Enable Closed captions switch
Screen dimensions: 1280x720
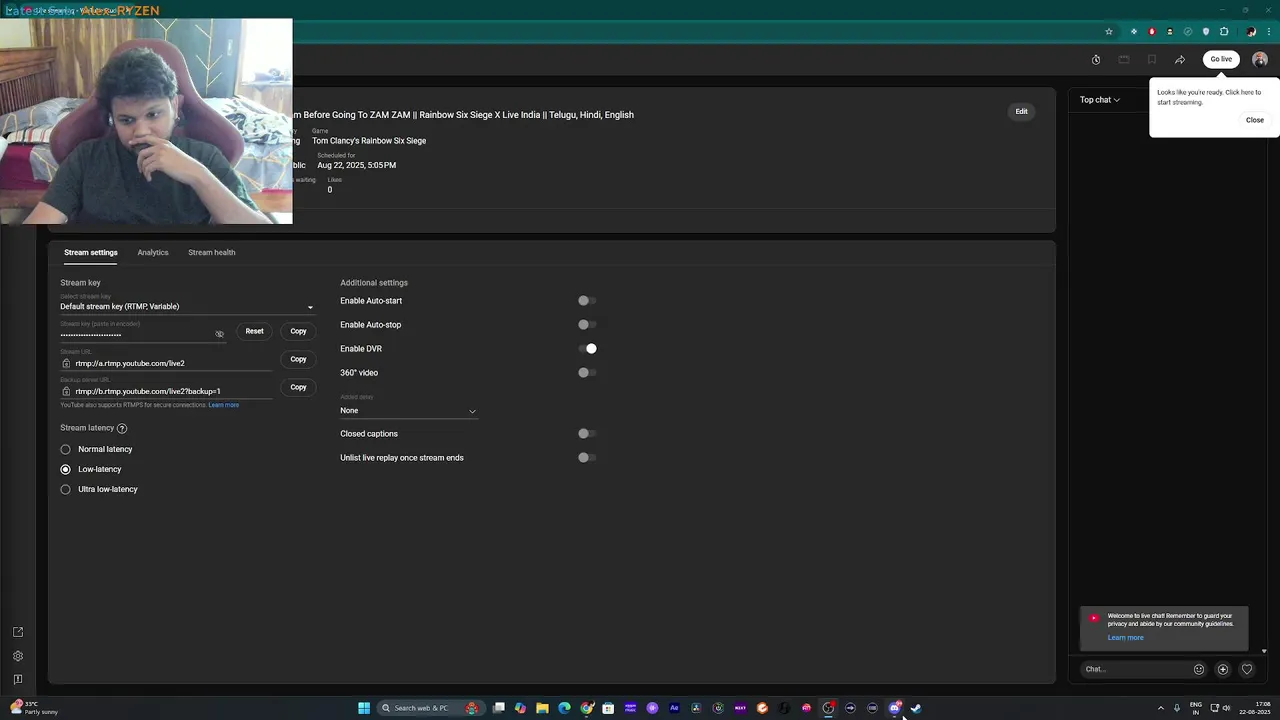point(587,434)
